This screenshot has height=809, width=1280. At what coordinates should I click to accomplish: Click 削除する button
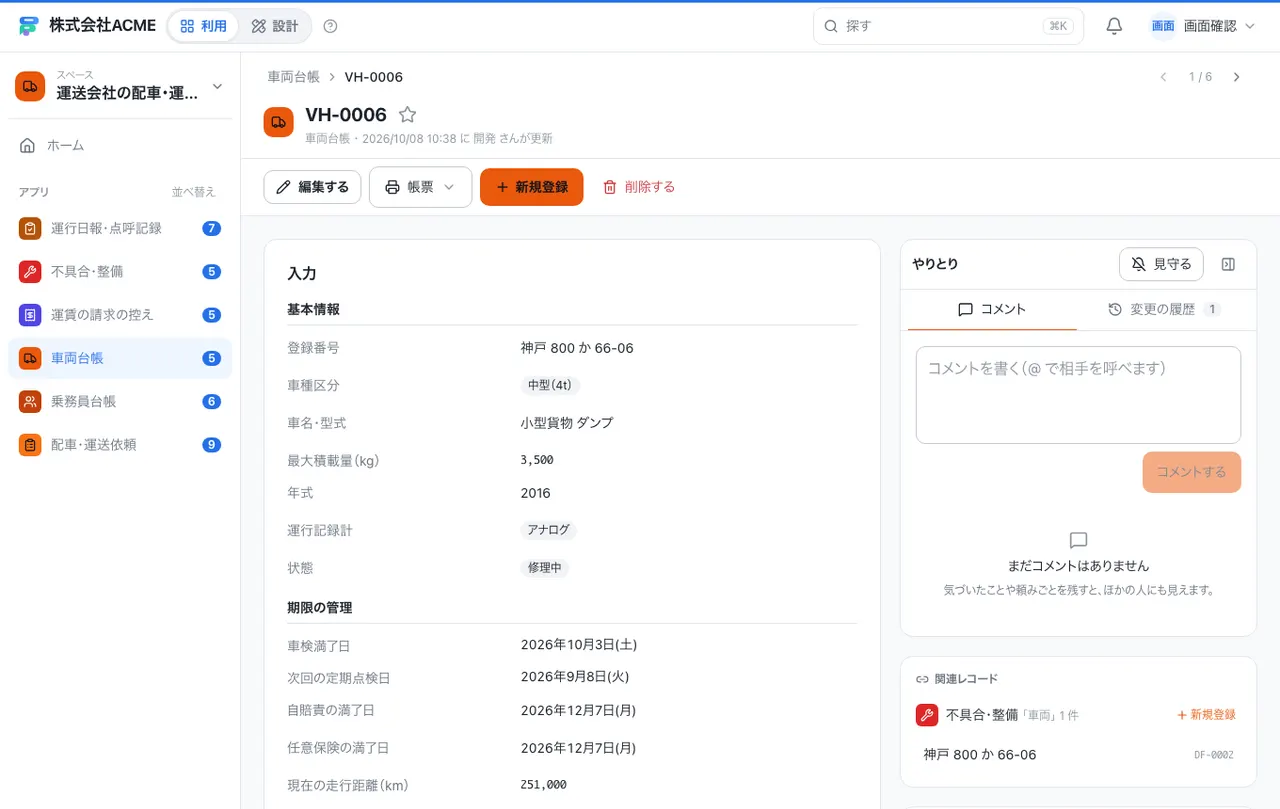pos(639,187)
